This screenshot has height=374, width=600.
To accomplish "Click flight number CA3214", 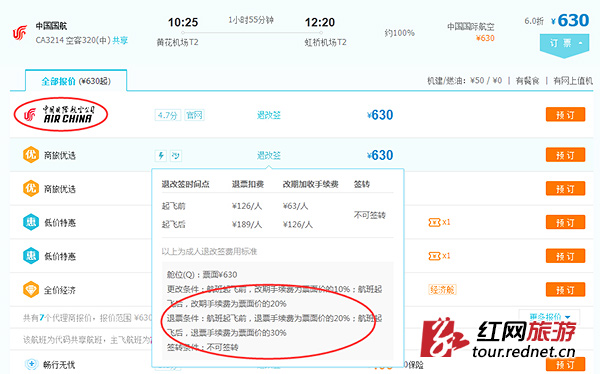I will click(x=49, y=40).
